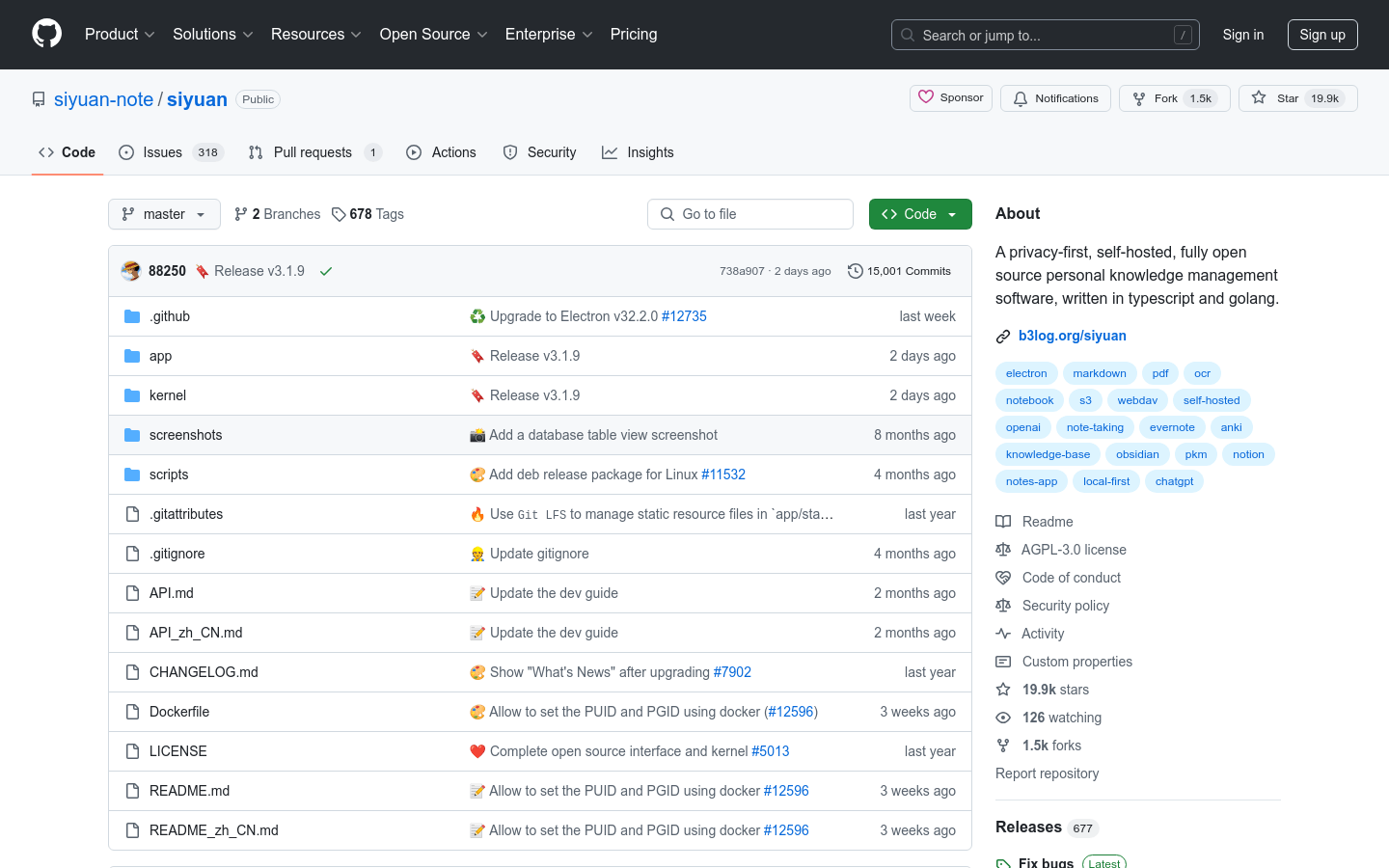Expand the green Code dropdown button
Screen dimensions: 1389x868
pyautogui.click(x=919, y=214)
